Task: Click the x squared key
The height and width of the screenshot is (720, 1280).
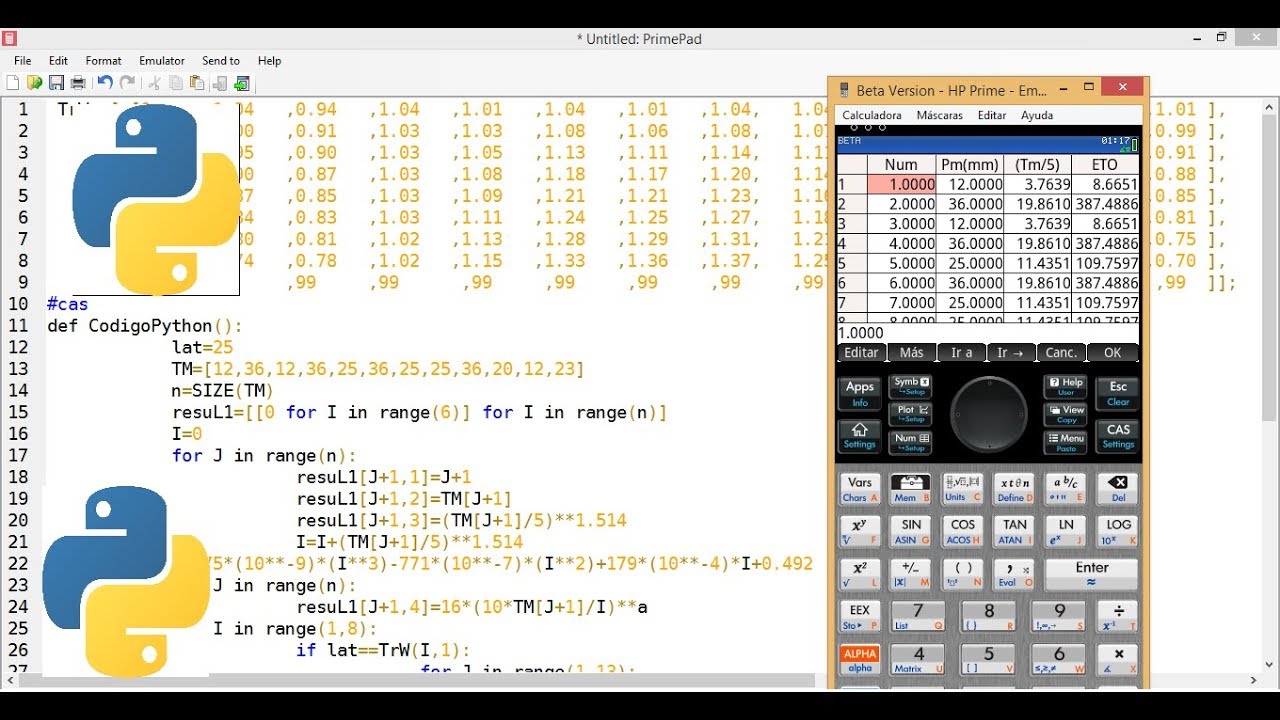Action: pos(859,573)
